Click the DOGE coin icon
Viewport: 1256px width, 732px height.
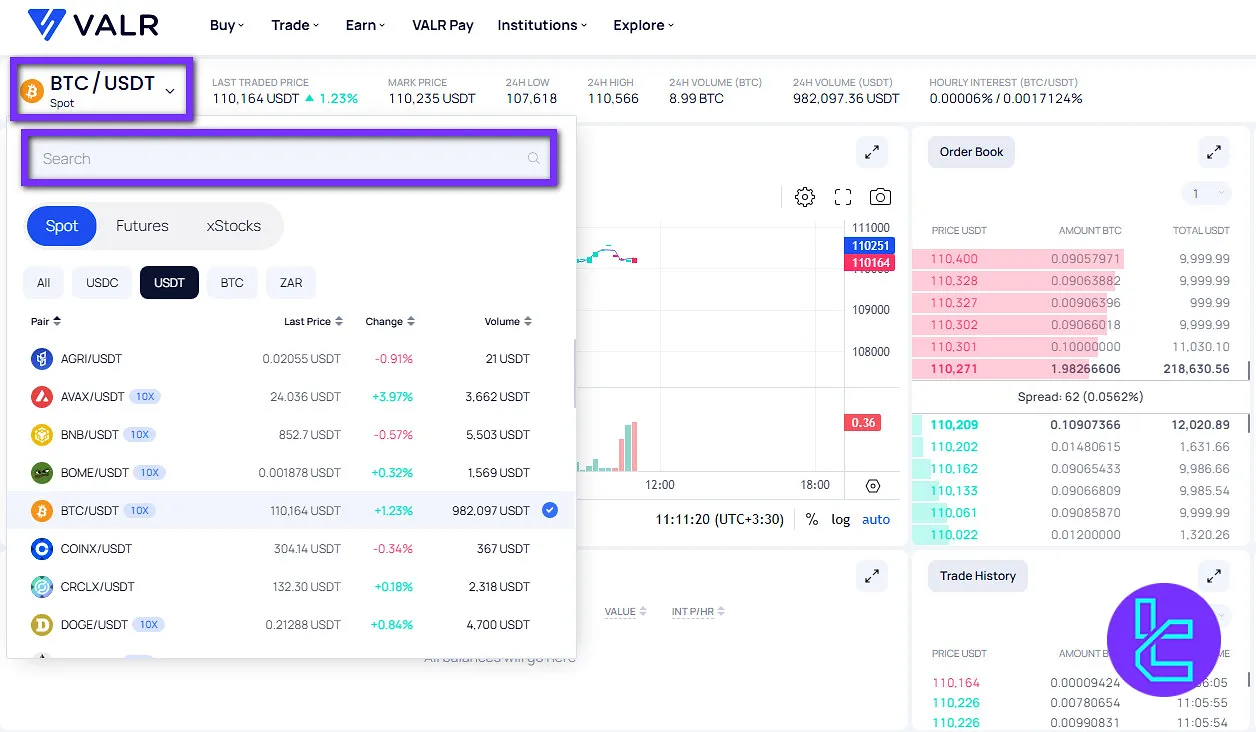[x=42, y=624]
